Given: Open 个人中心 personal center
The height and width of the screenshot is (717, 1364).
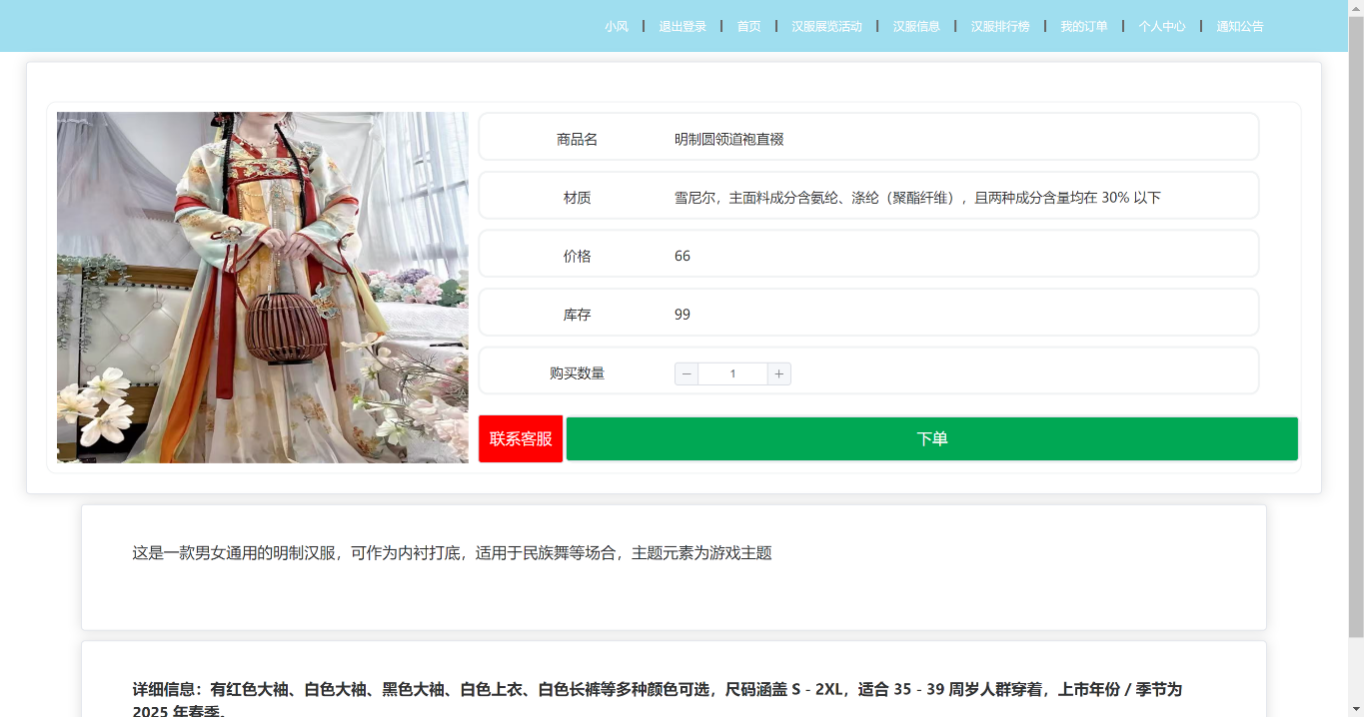Looking at the screenshot, I should coord(1162,27).
